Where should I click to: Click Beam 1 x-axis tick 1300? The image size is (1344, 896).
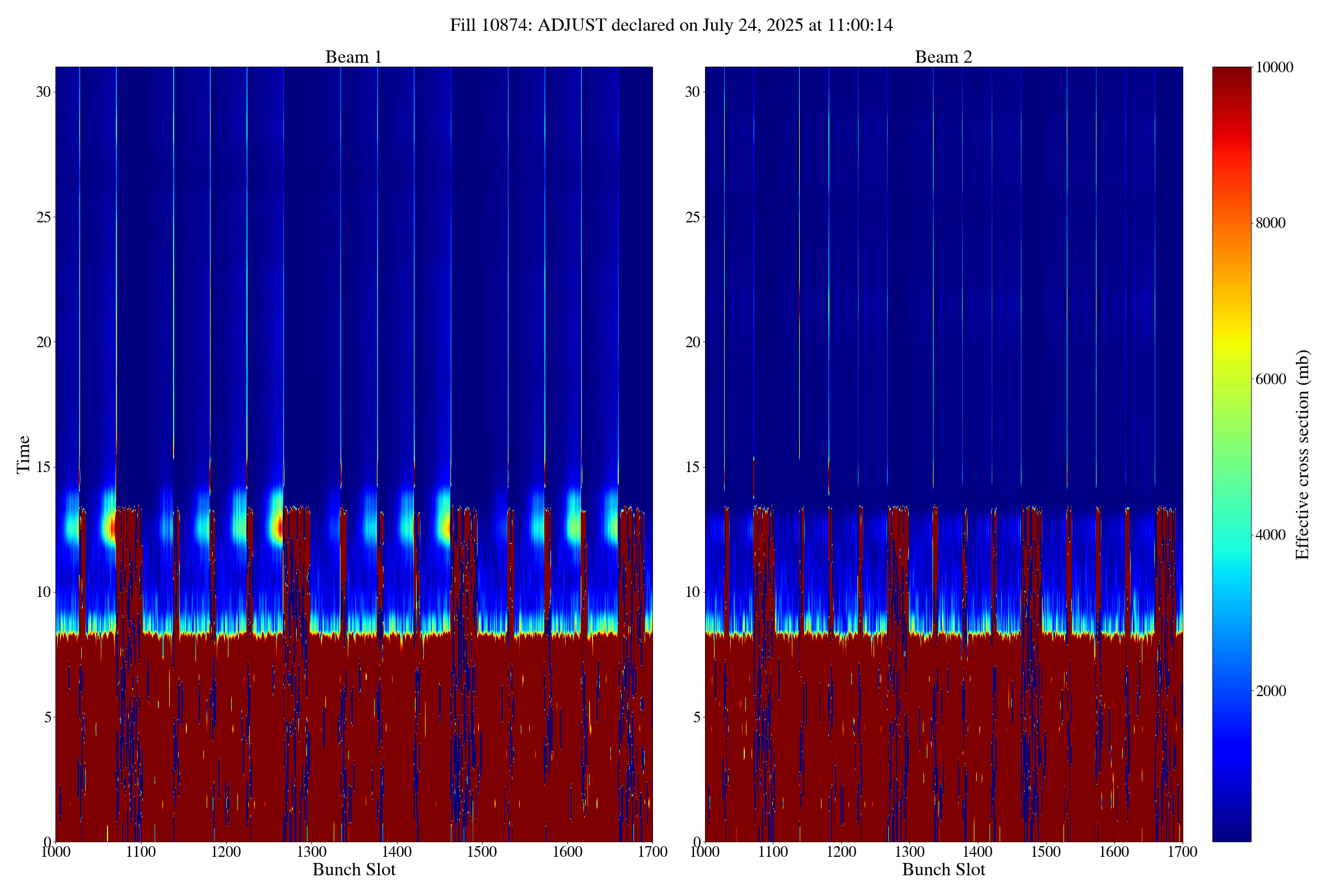pyautogui.click(x=311, y=852)
